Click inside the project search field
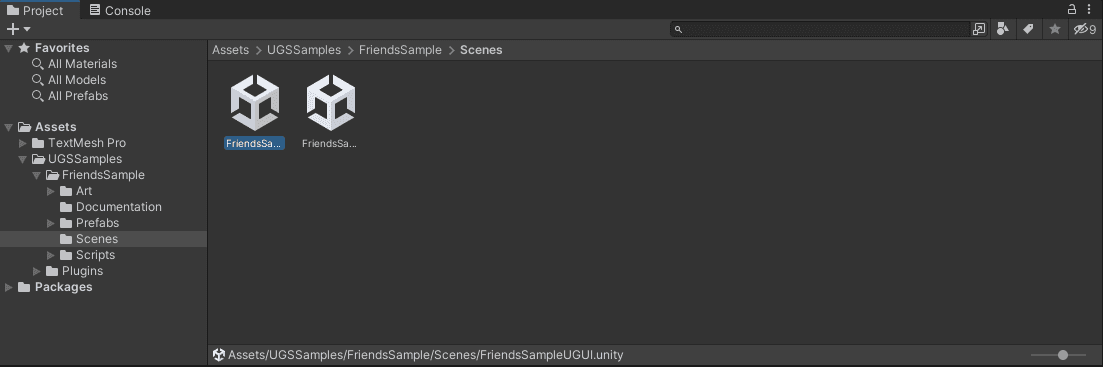This screenshot has width=1103, height=367. click(821, 29)
